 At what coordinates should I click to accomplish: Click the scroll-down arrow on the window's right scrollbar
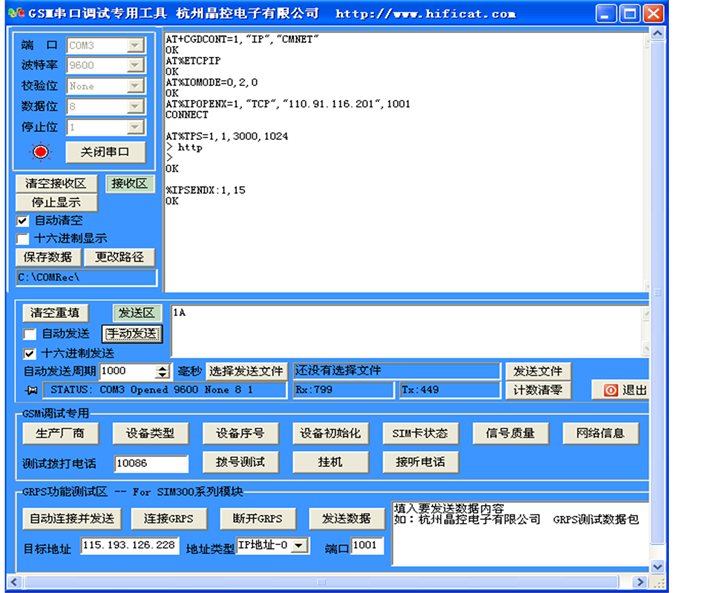point(657,567)
